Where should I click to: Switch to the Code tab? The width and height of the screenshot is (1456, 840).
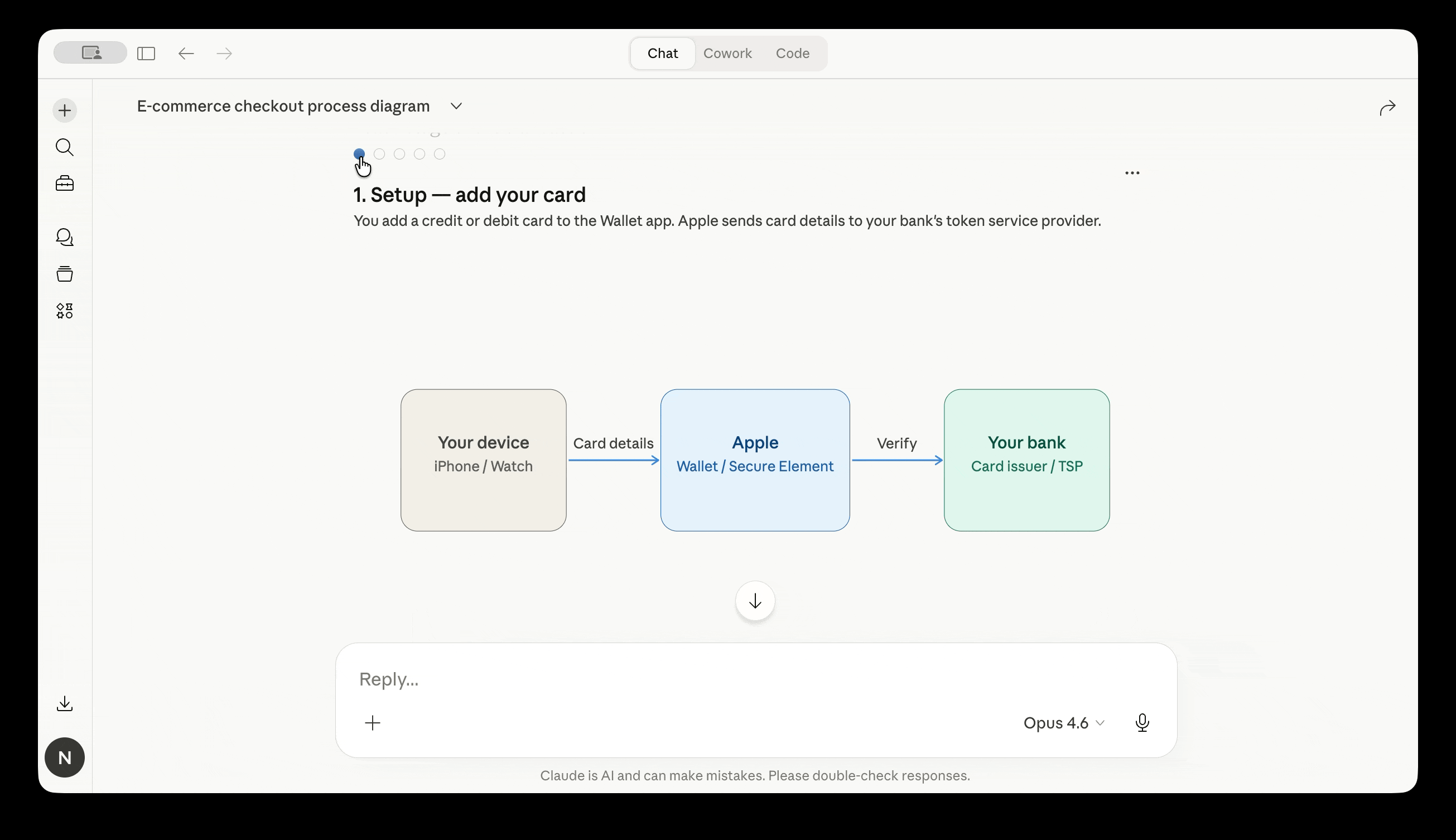tap(792, 53)
